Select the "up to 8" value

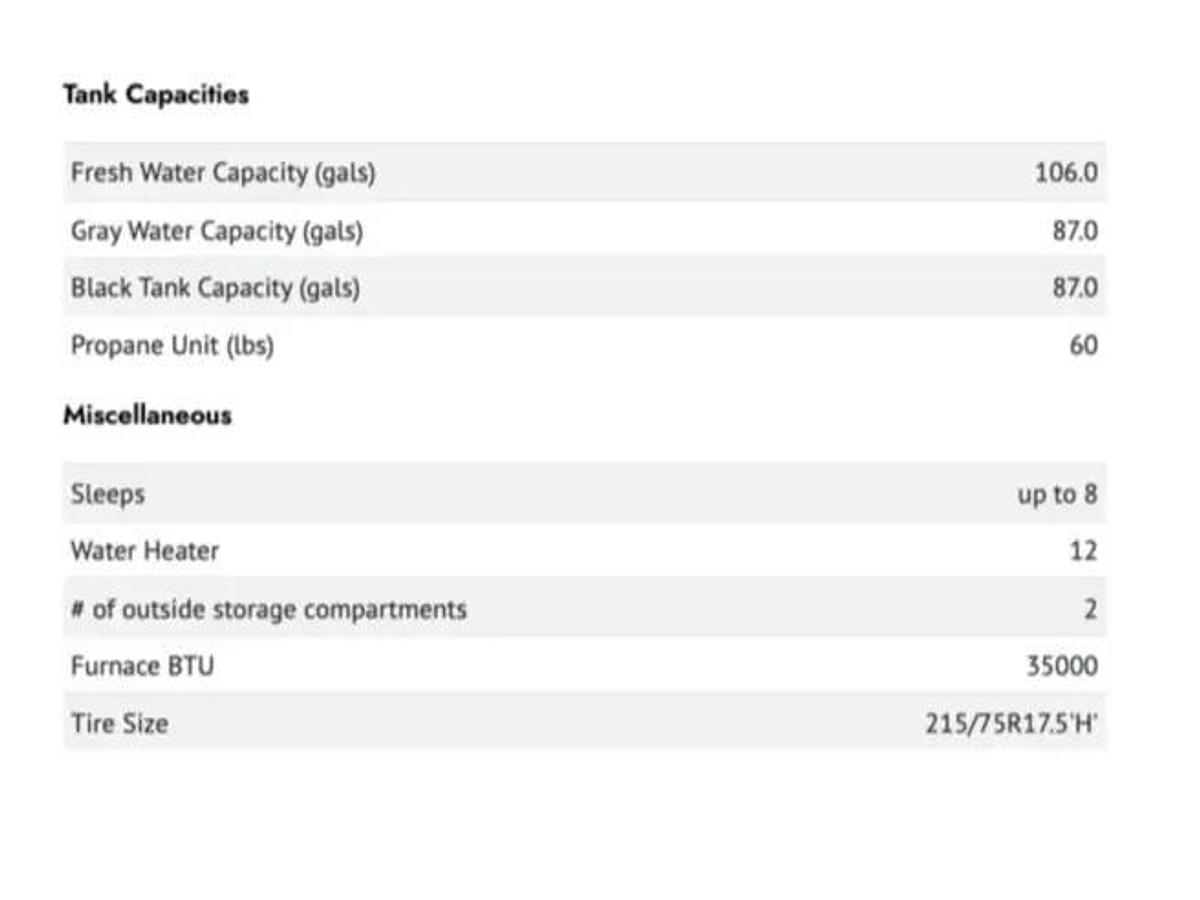click(1057, 494)
